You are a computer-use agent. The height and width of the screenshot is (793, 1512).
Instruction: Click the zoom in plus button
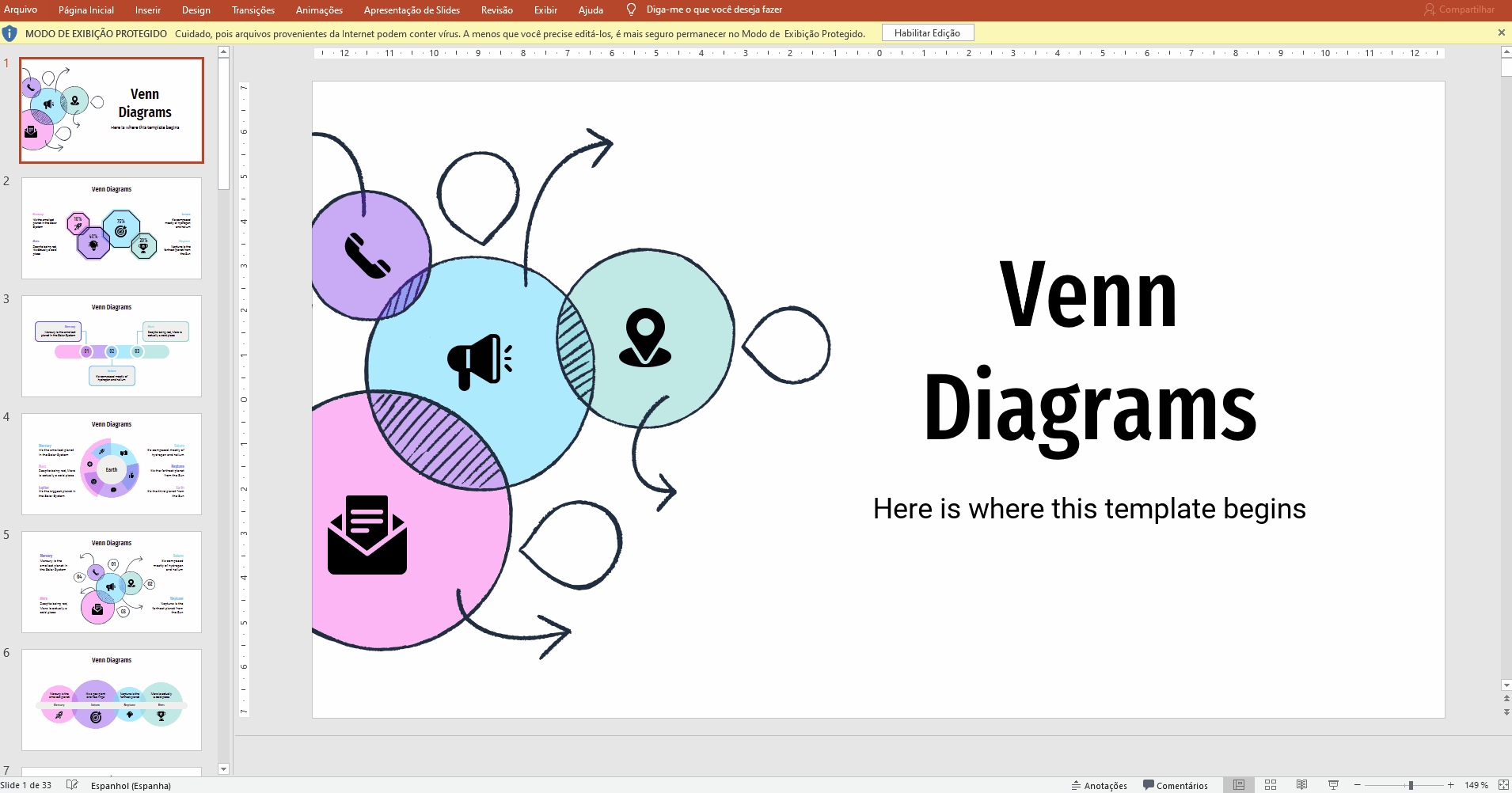click(1450, 785)
